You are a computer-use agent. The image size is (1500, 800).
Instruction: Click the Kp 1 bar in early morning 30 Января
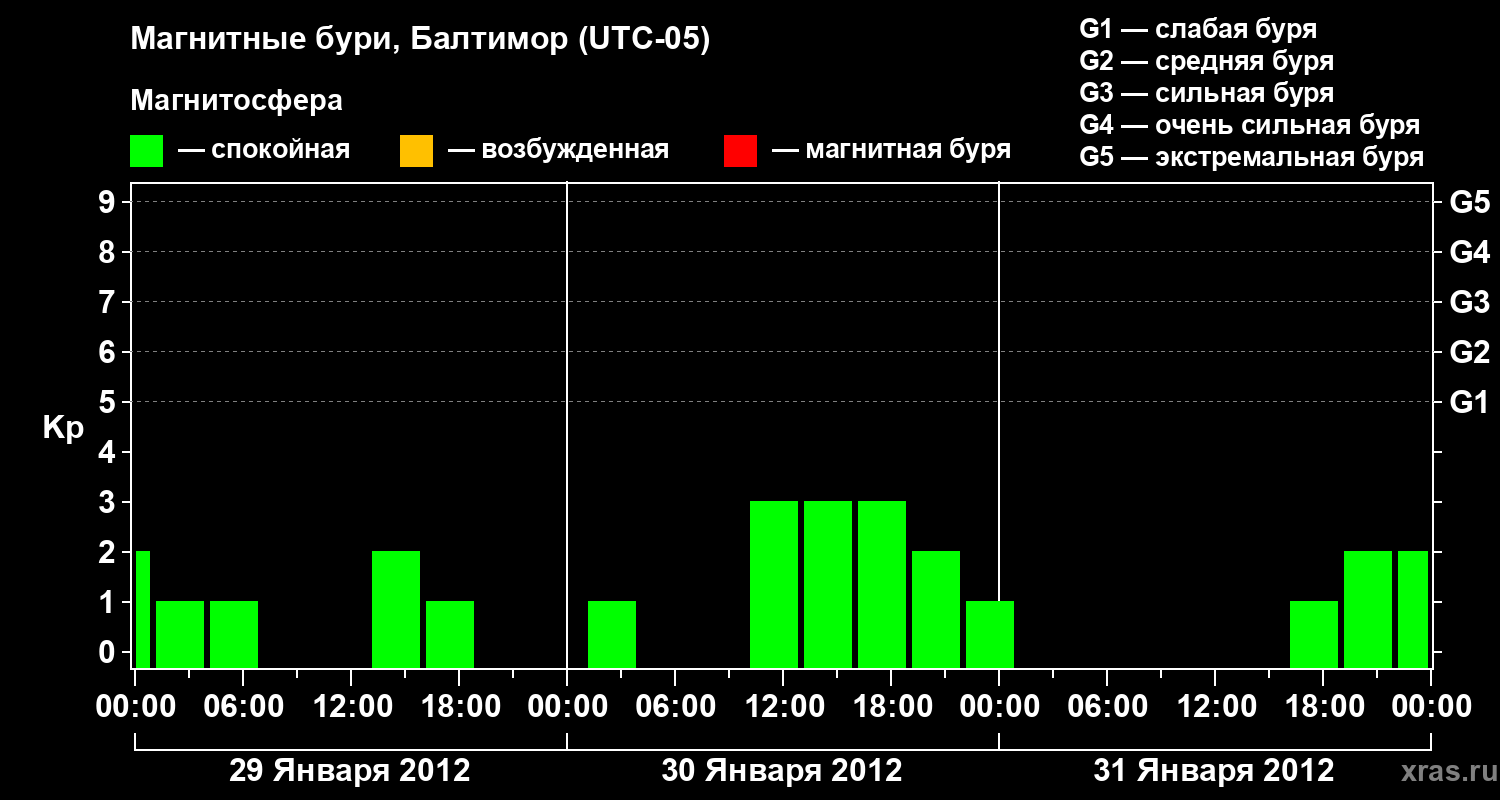612,634
